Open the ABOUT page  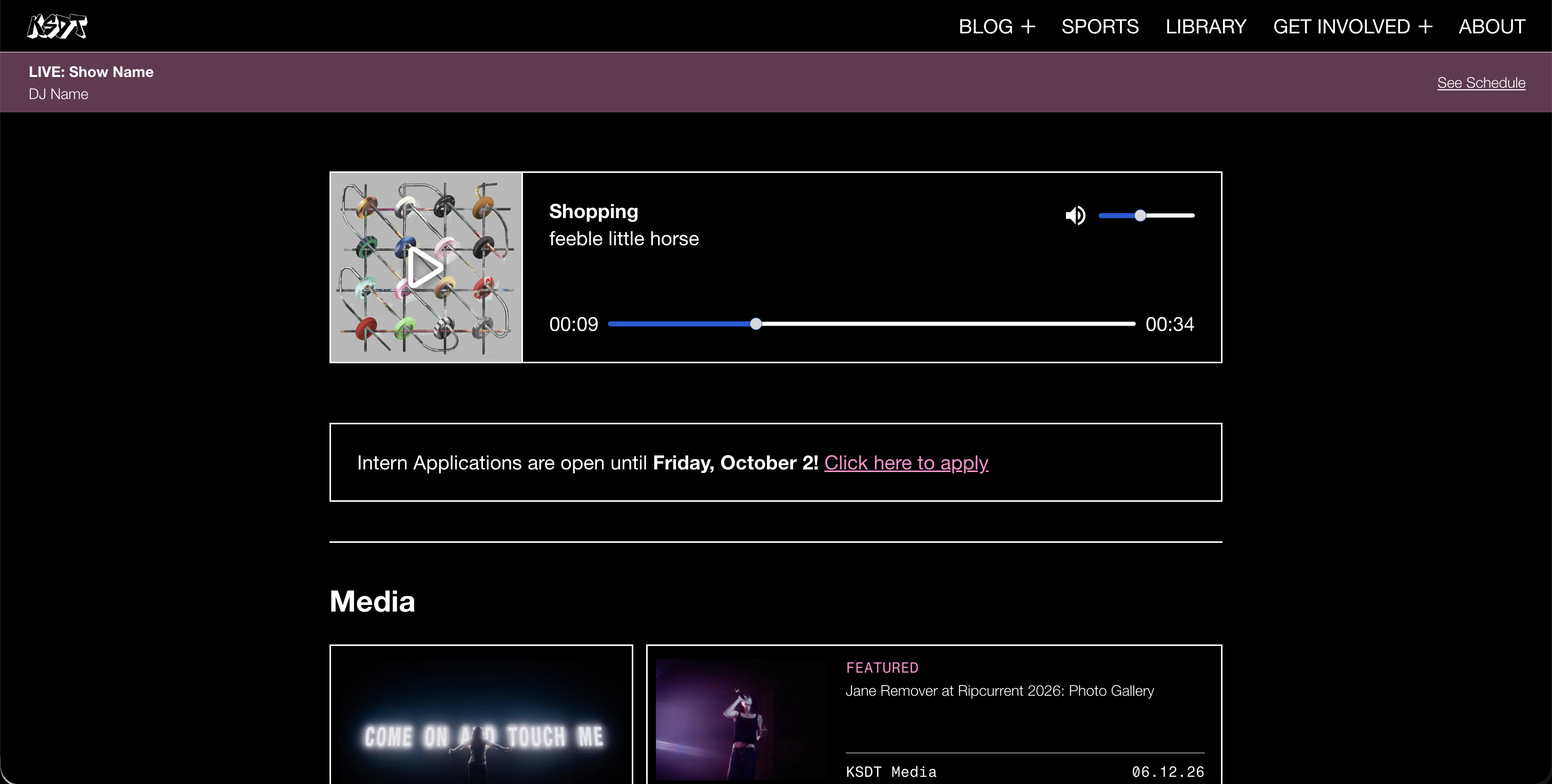[1492, 27]
